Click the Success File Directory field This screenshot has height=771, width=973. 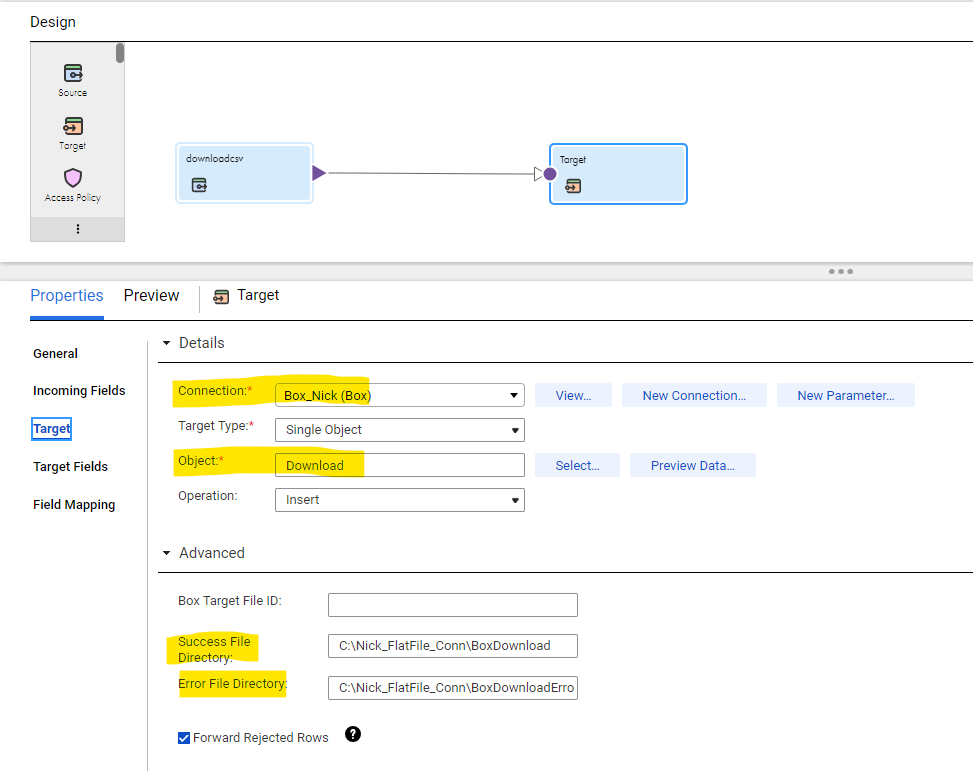coord(452,646)
